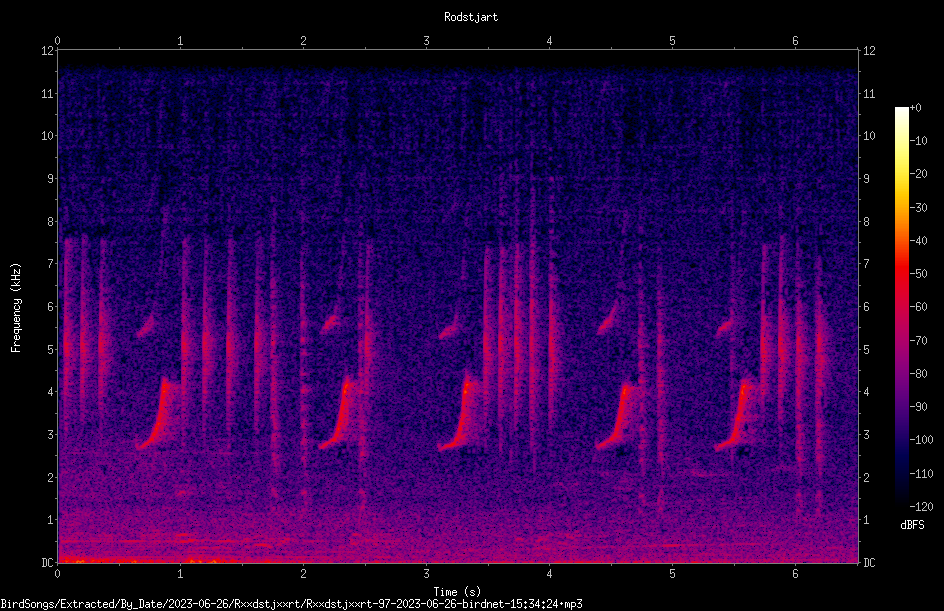Click the +0 color scale label
This screenshot has height=611, width=944.
click(x=916, y=108)
